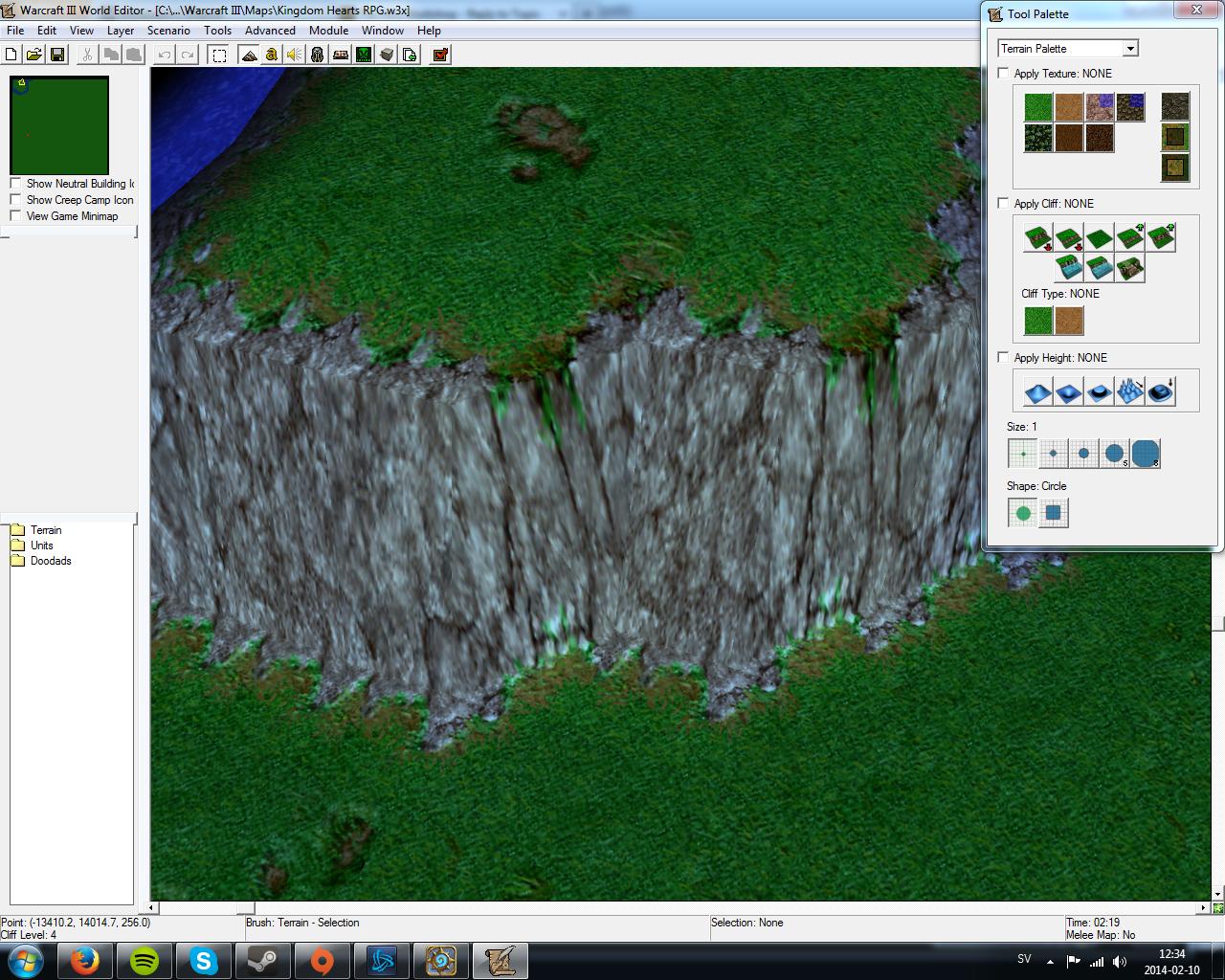1225x980 pixels.
Task: Select the Shallow Water cliff tool
Action: (x=1100, y=268)
